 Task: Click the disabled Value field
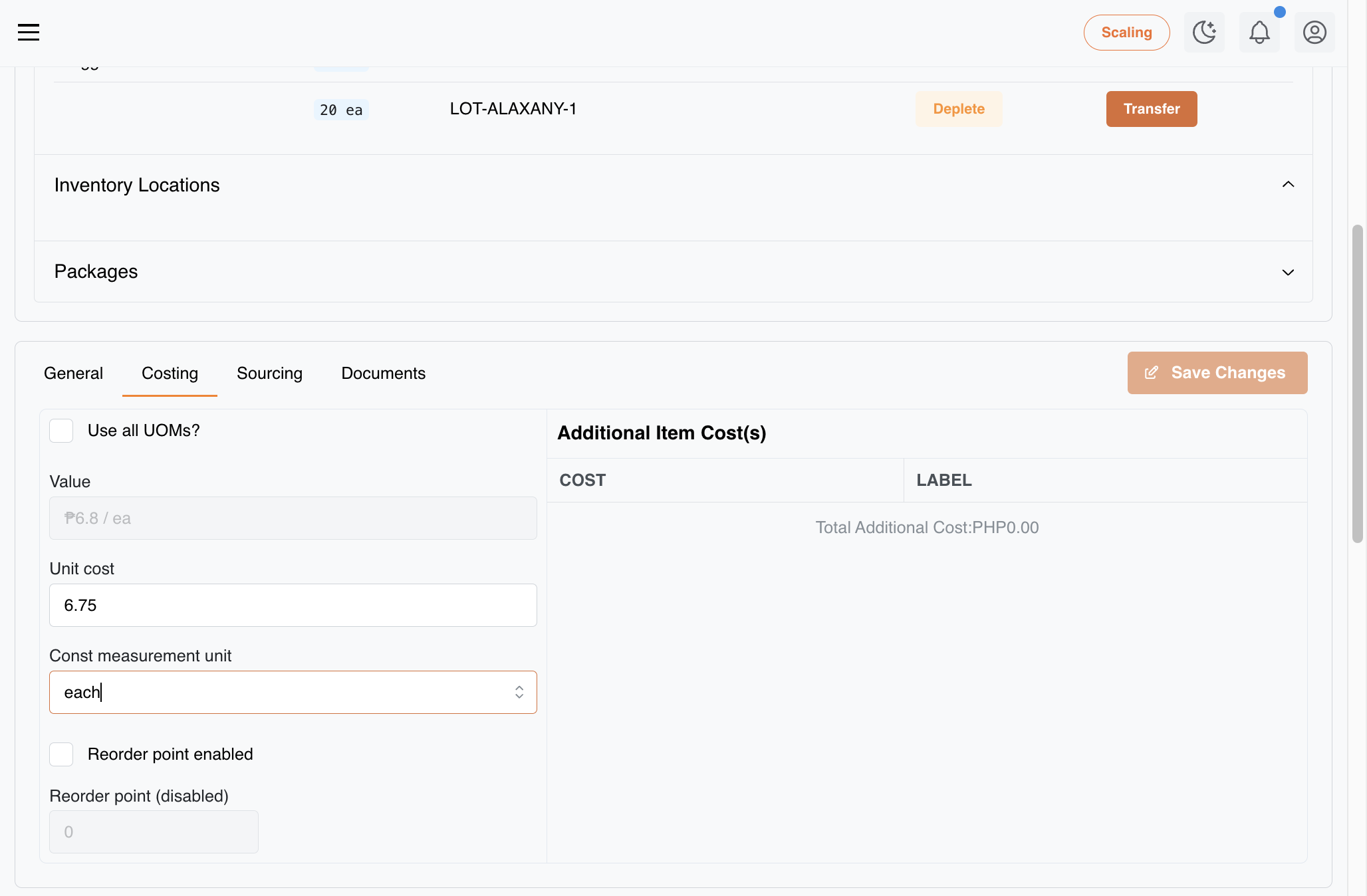293,518
